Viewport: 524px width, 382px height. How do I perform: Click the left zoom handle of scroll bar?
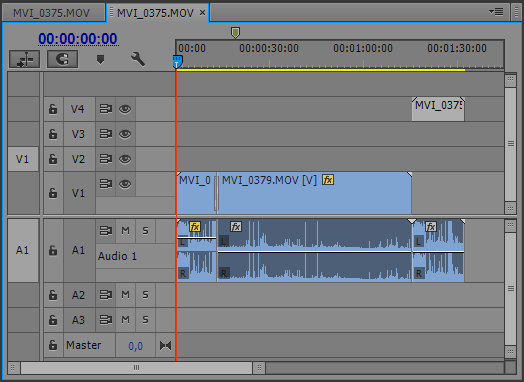coord(13,368)
